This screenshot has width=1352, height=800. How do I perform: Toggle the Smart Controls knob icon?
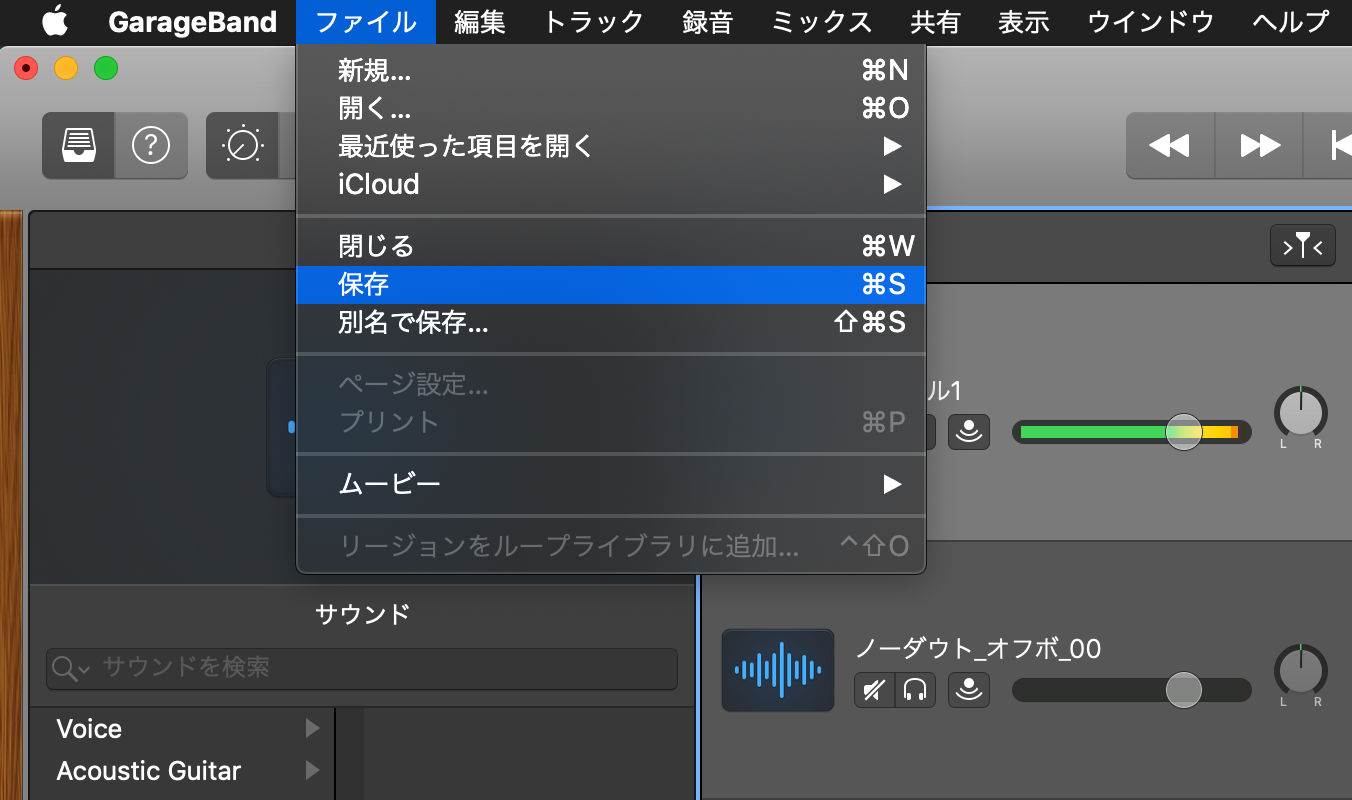coord(243,146)
